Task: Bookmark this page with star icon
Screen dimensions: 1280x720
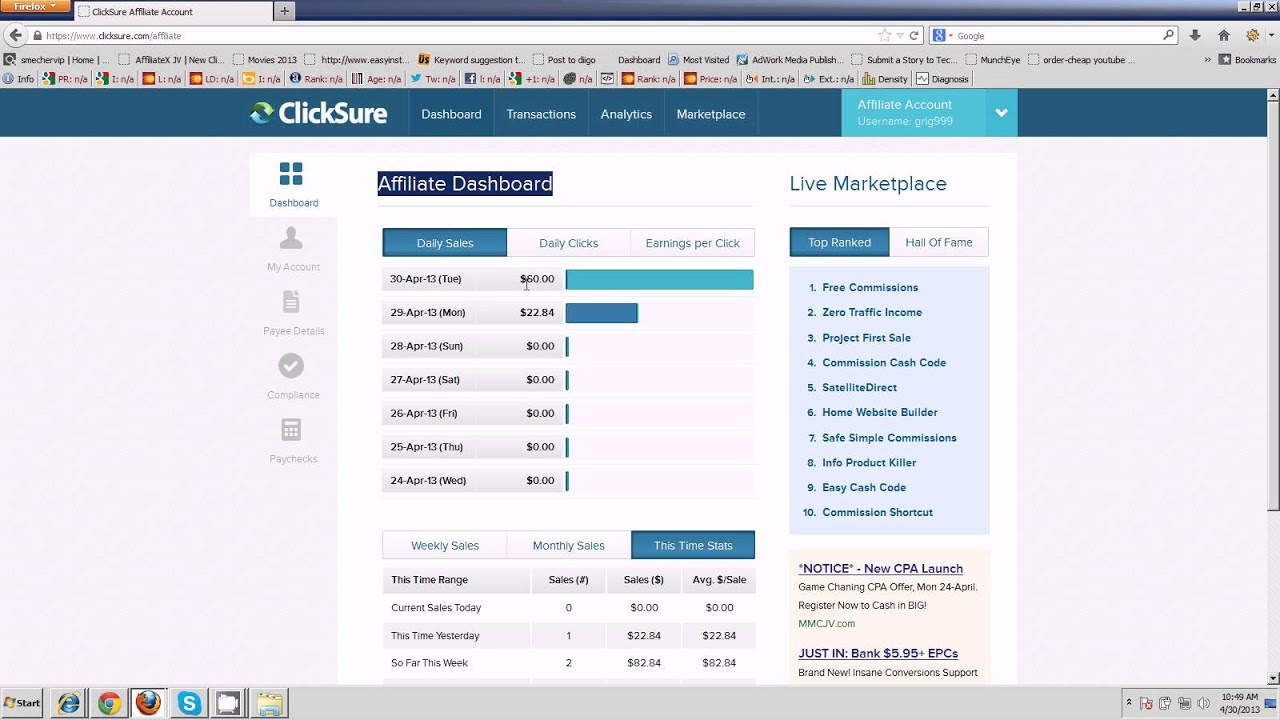Action: coord(884,35)
